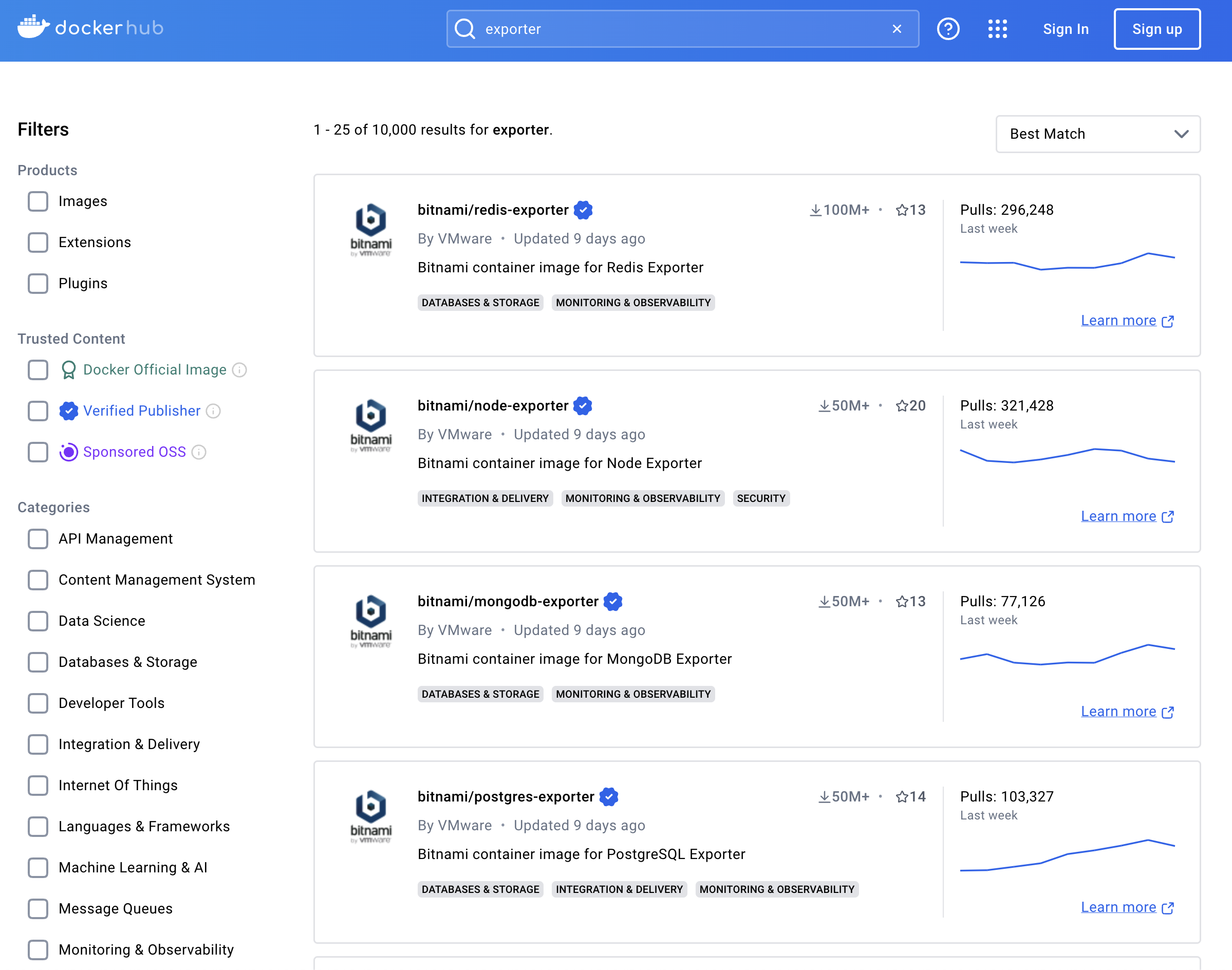Open the apps grid menu icon
Screen dimensions: 1232x970
pos(997,29)
